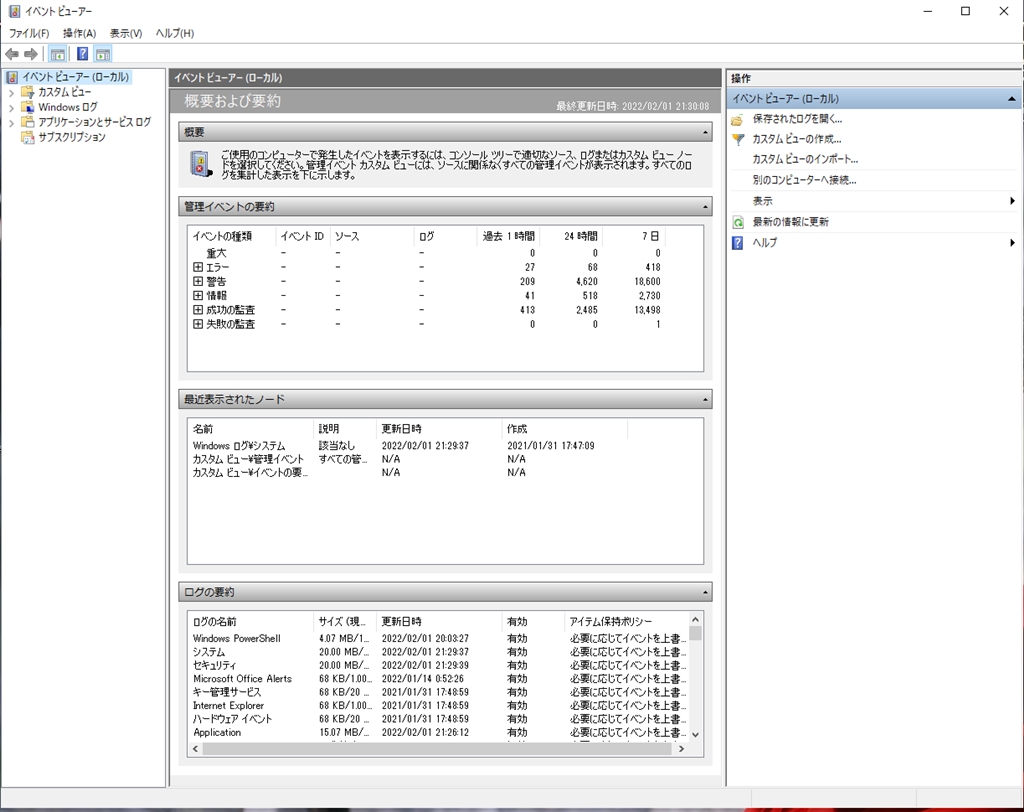The image size is (1024, 812).
Task: Toggle the action pane toolbar icon
Action: [103, 54]
